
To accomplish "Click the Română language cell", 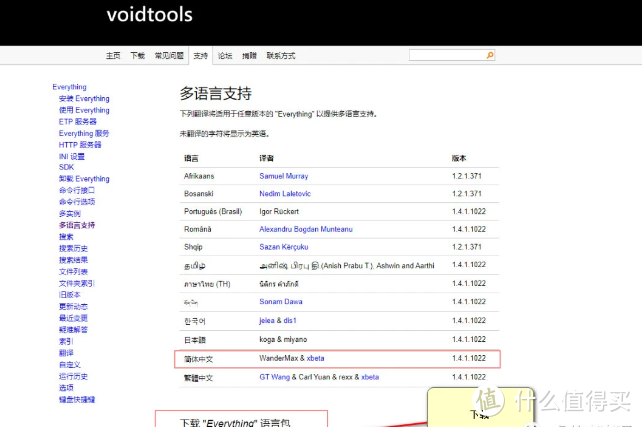I will (x=198, y=229).
